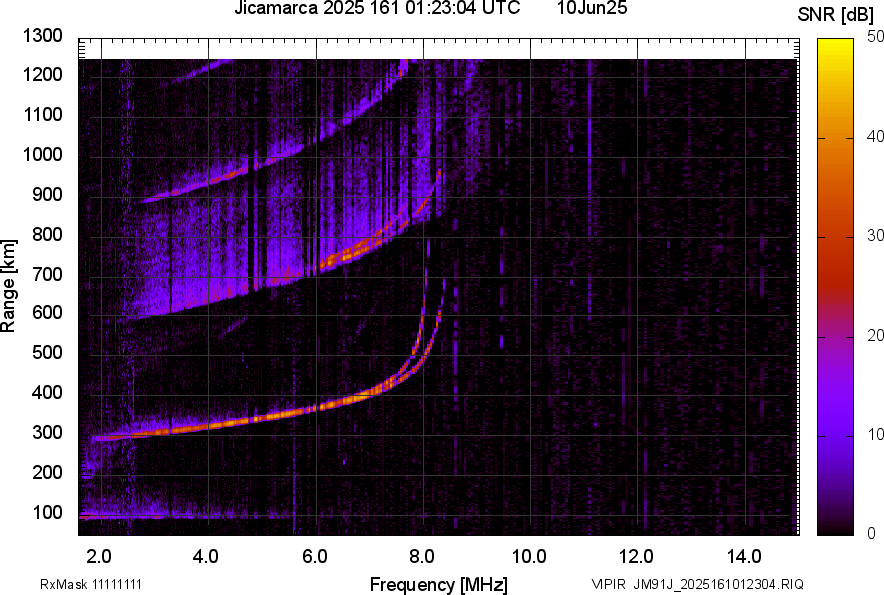The image size is (884, 595).
Task: Click the range tick label '1100'
Action: pos(42,114)
